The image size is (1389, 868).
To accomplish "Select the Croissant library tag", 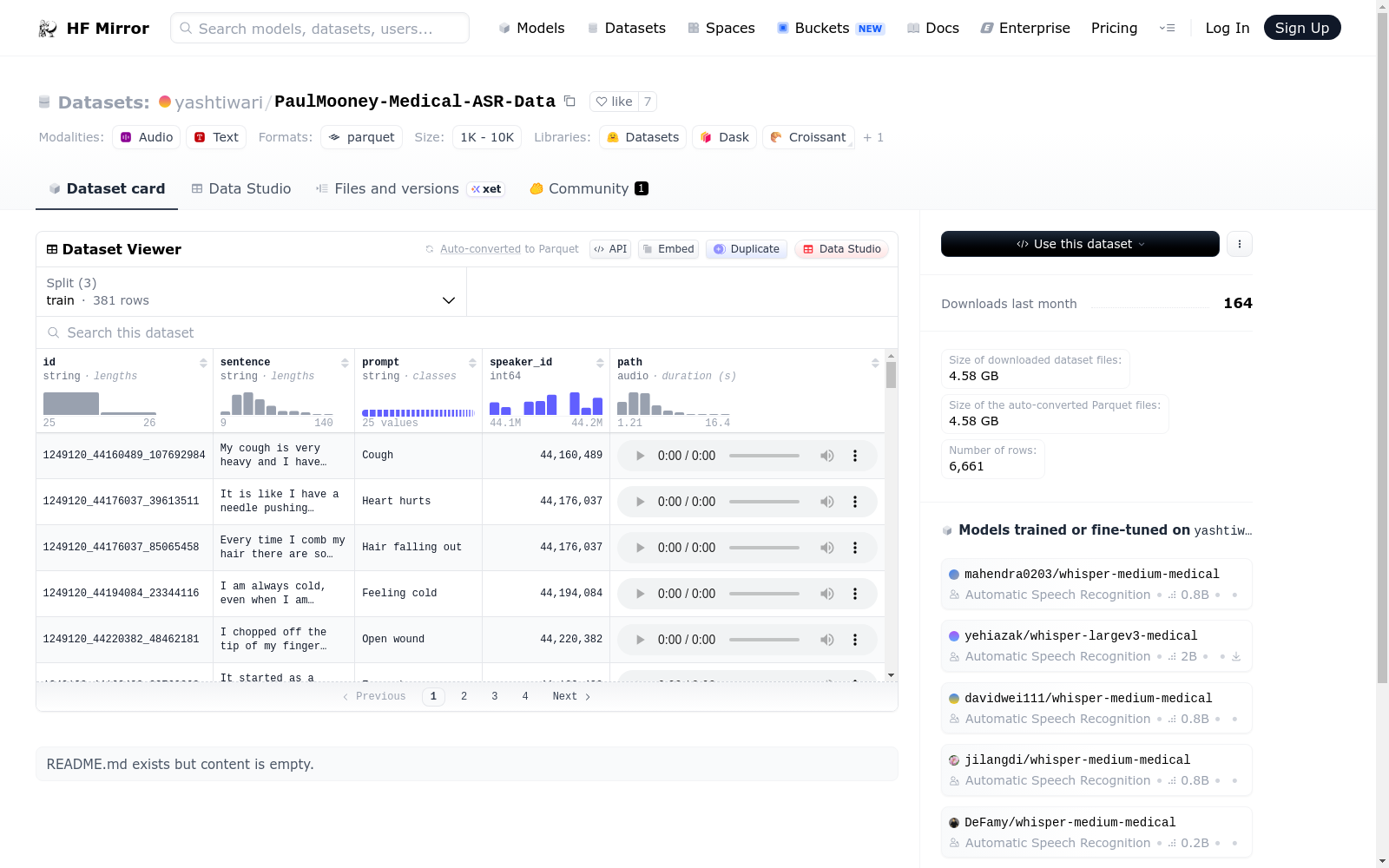I will (808, 137).
